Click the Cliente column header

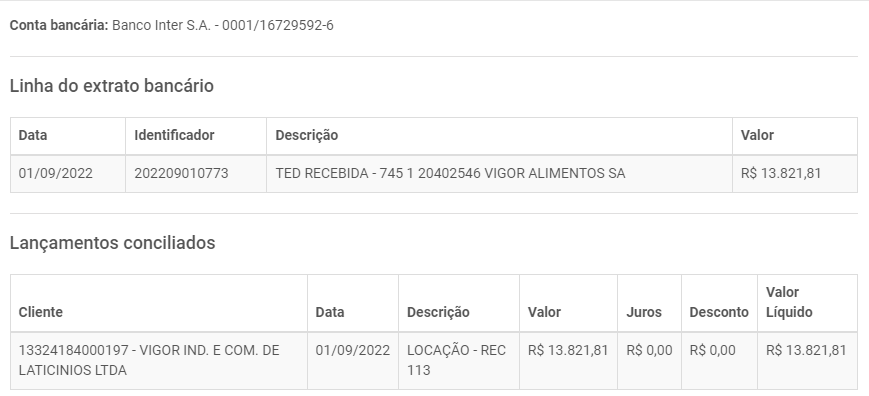40,312
